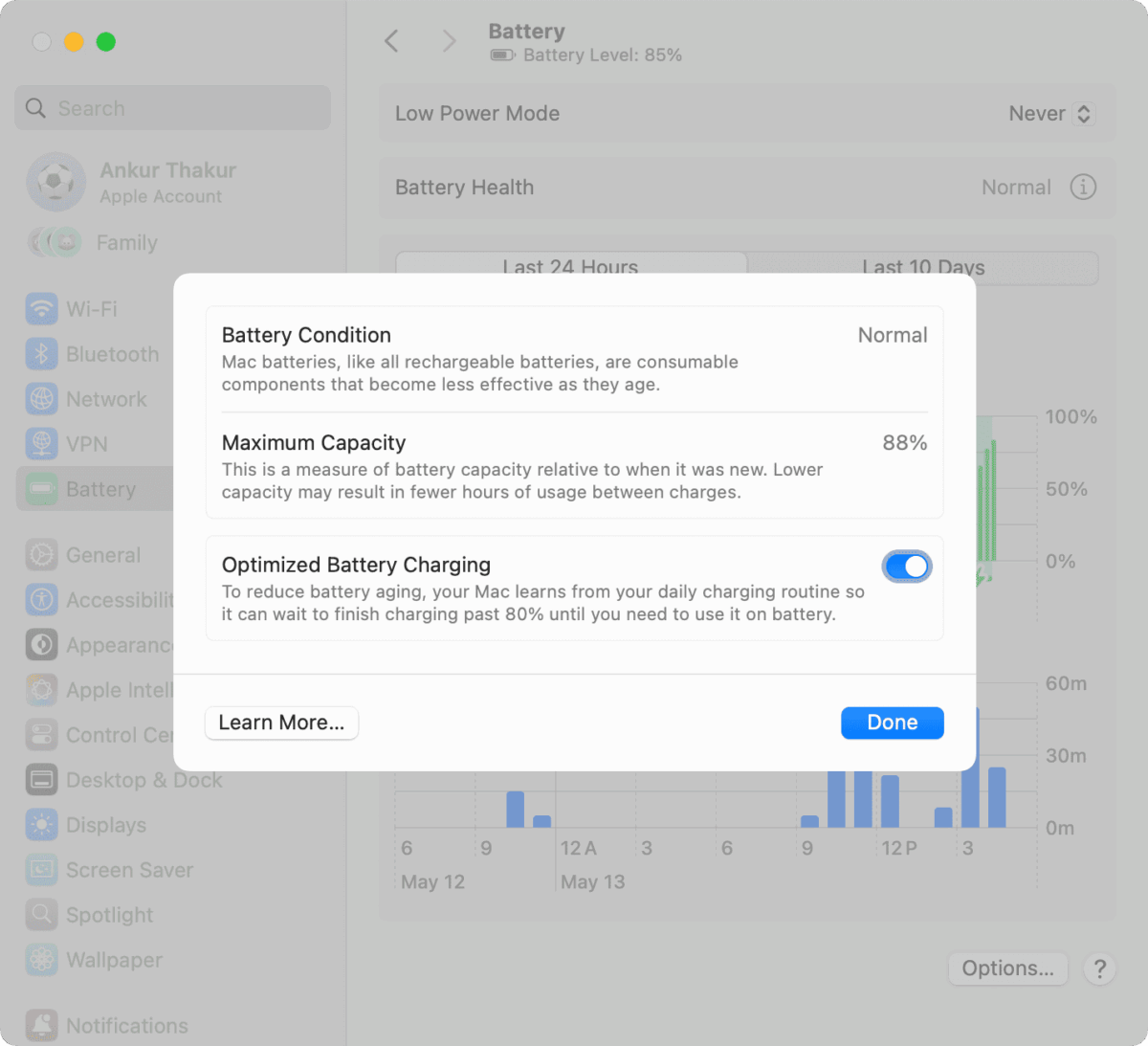Select the Spotlight icon
Screen dimensions: 1148x1046
42,915
